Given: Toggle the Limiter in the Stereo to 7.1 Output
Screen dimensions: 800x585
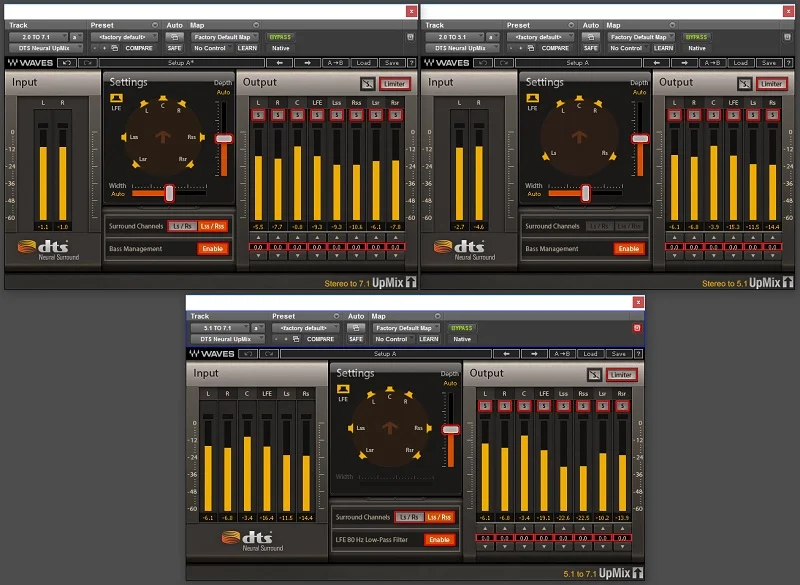Looking at the screenshot, I should click(394, 84).
